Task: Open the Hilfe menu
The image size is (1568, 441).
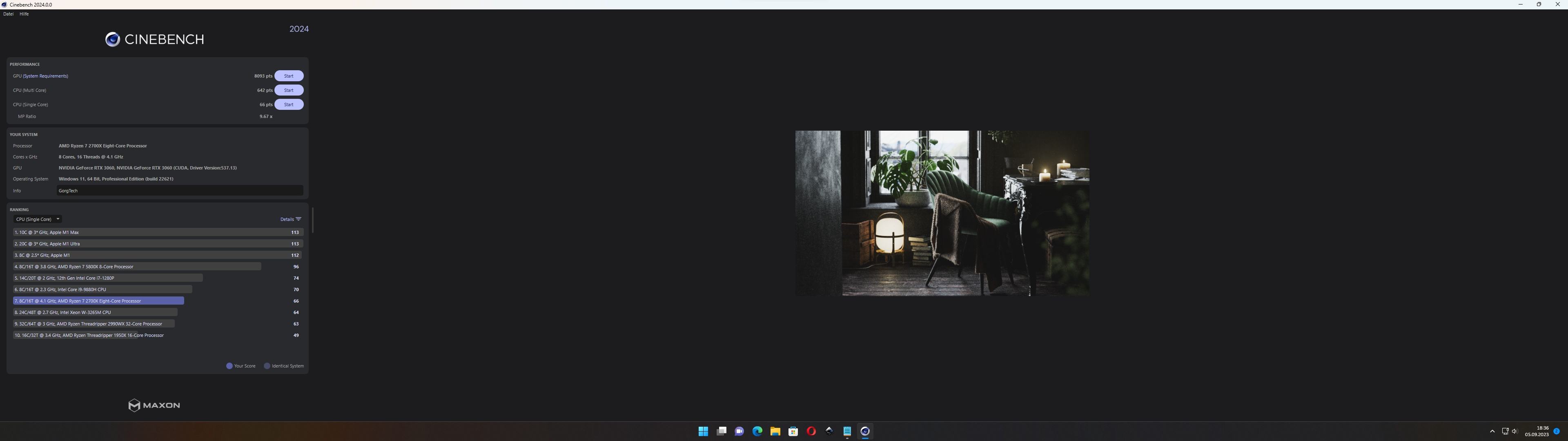Action: 24,14
